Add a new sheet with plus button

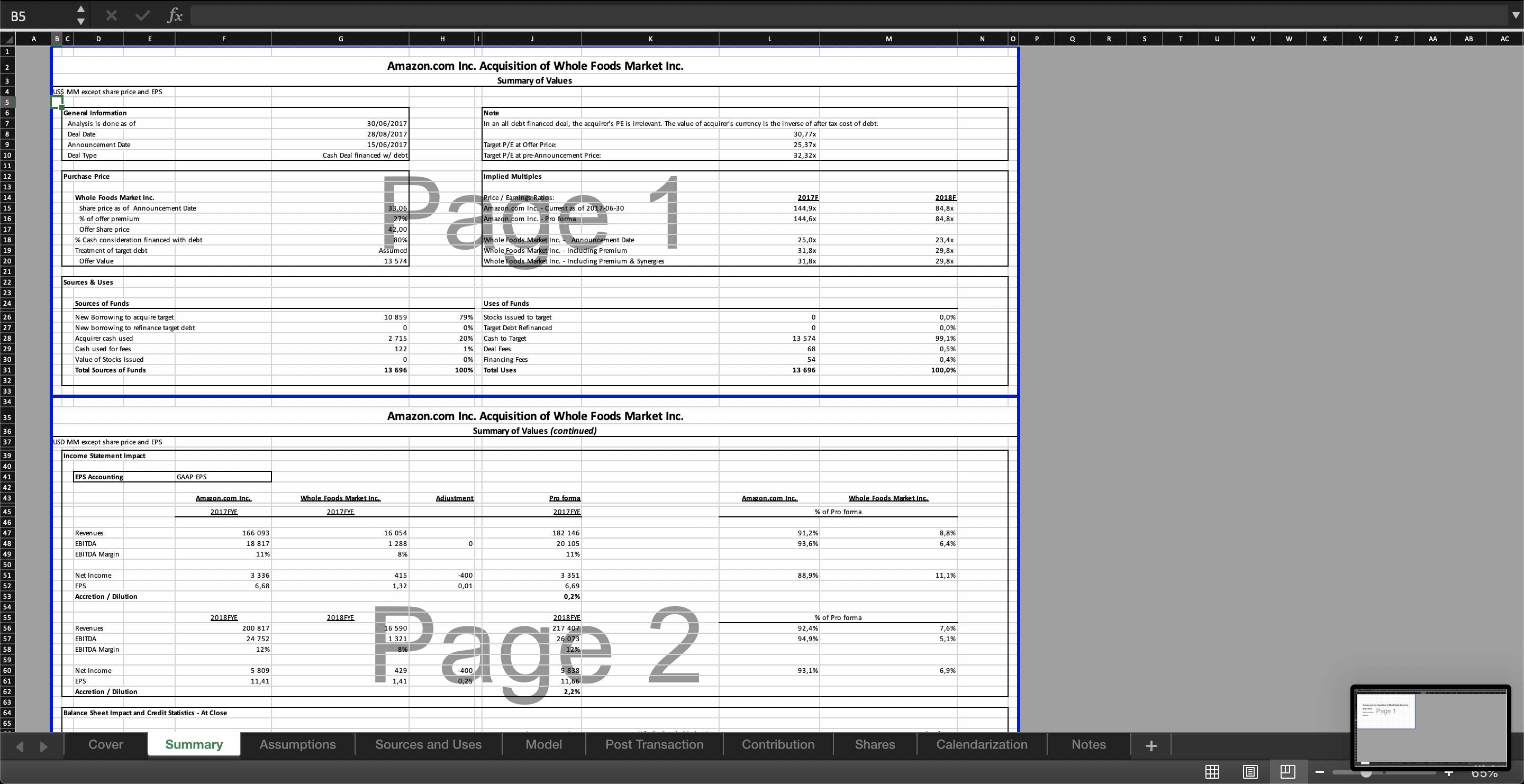click(1151, 745)
